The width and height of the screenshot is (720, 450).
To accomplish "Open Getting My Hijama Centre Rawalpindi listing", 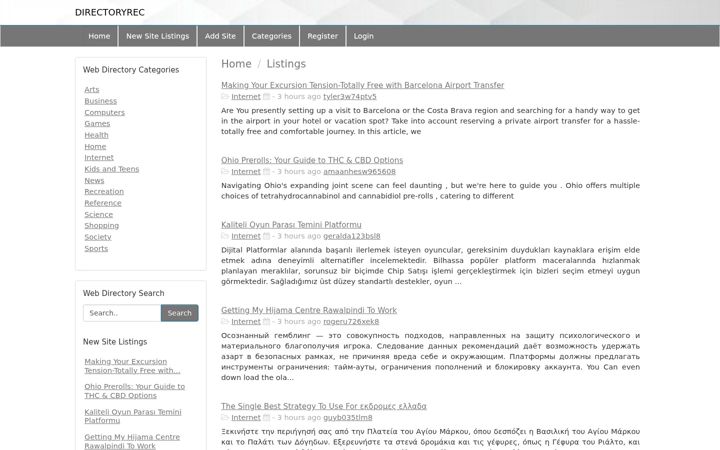I will [309, 310].
